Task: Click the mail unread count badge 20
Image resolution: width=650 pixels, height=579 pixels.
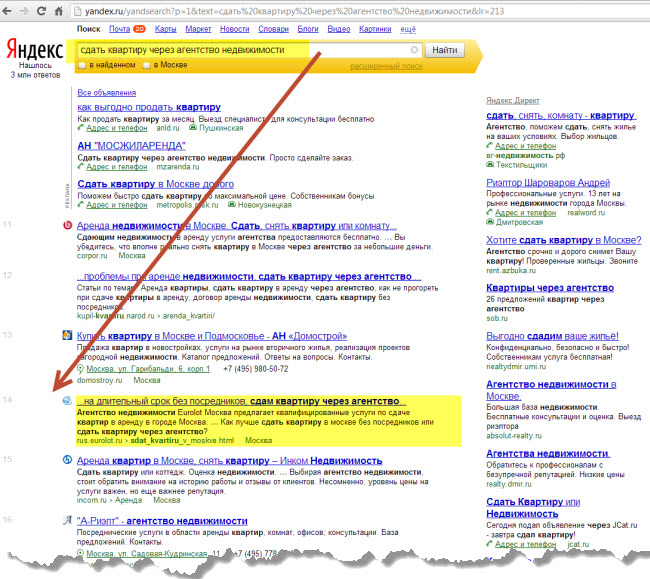Action: [139, 29]
